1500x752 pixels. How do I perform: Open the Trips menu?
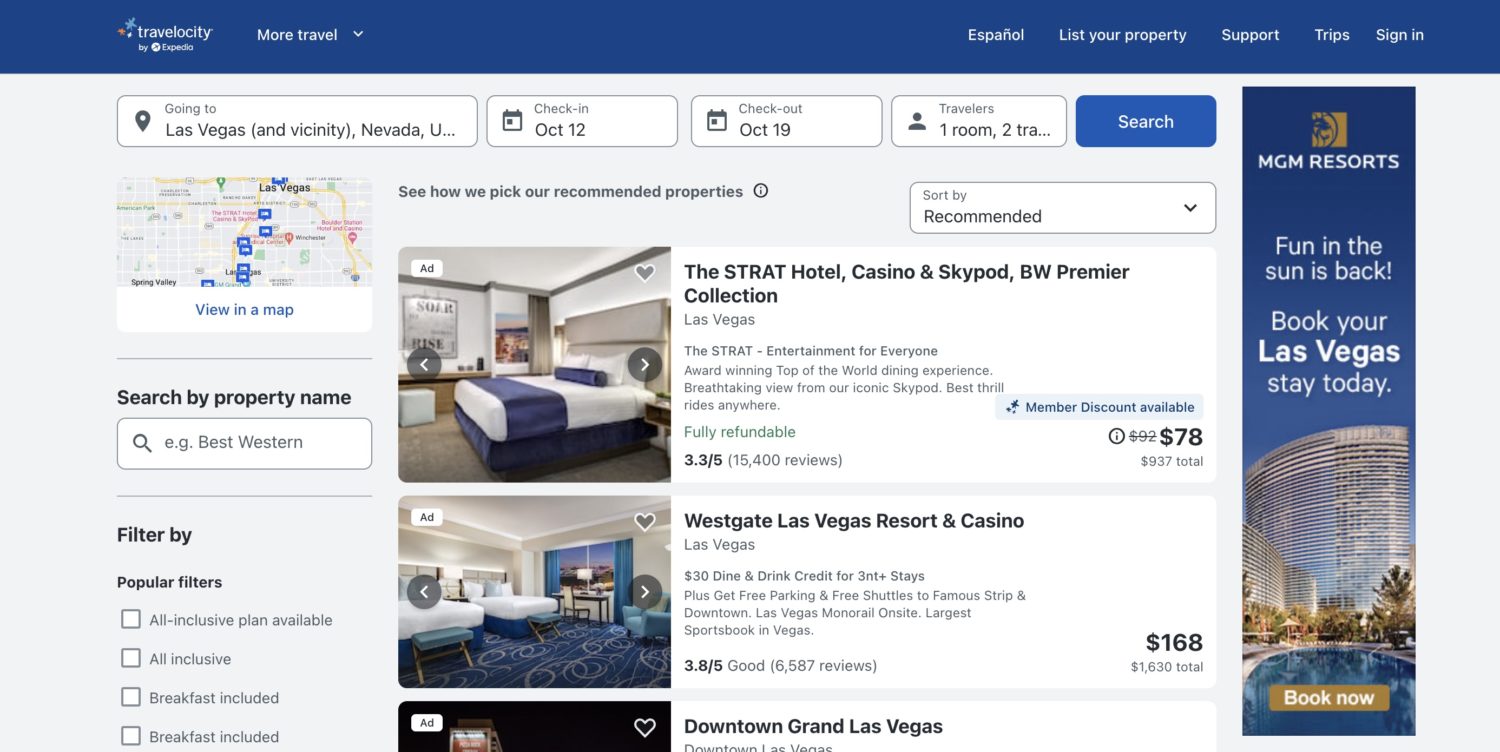click(1331, 34)
